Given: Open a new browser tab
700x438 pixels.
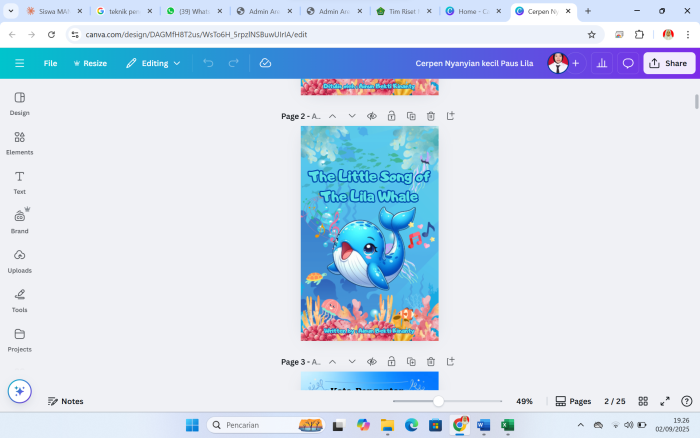Looking at the screenshot, I should coord(588,11).
